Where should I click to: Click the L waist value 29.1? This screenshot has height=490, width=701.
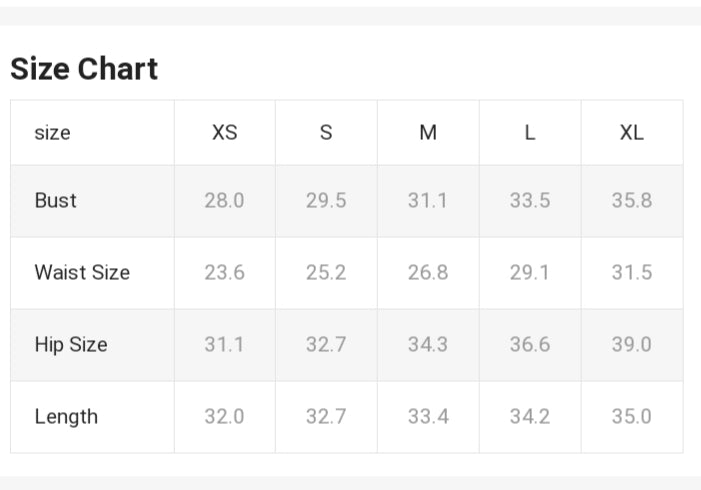coord(530,272)
